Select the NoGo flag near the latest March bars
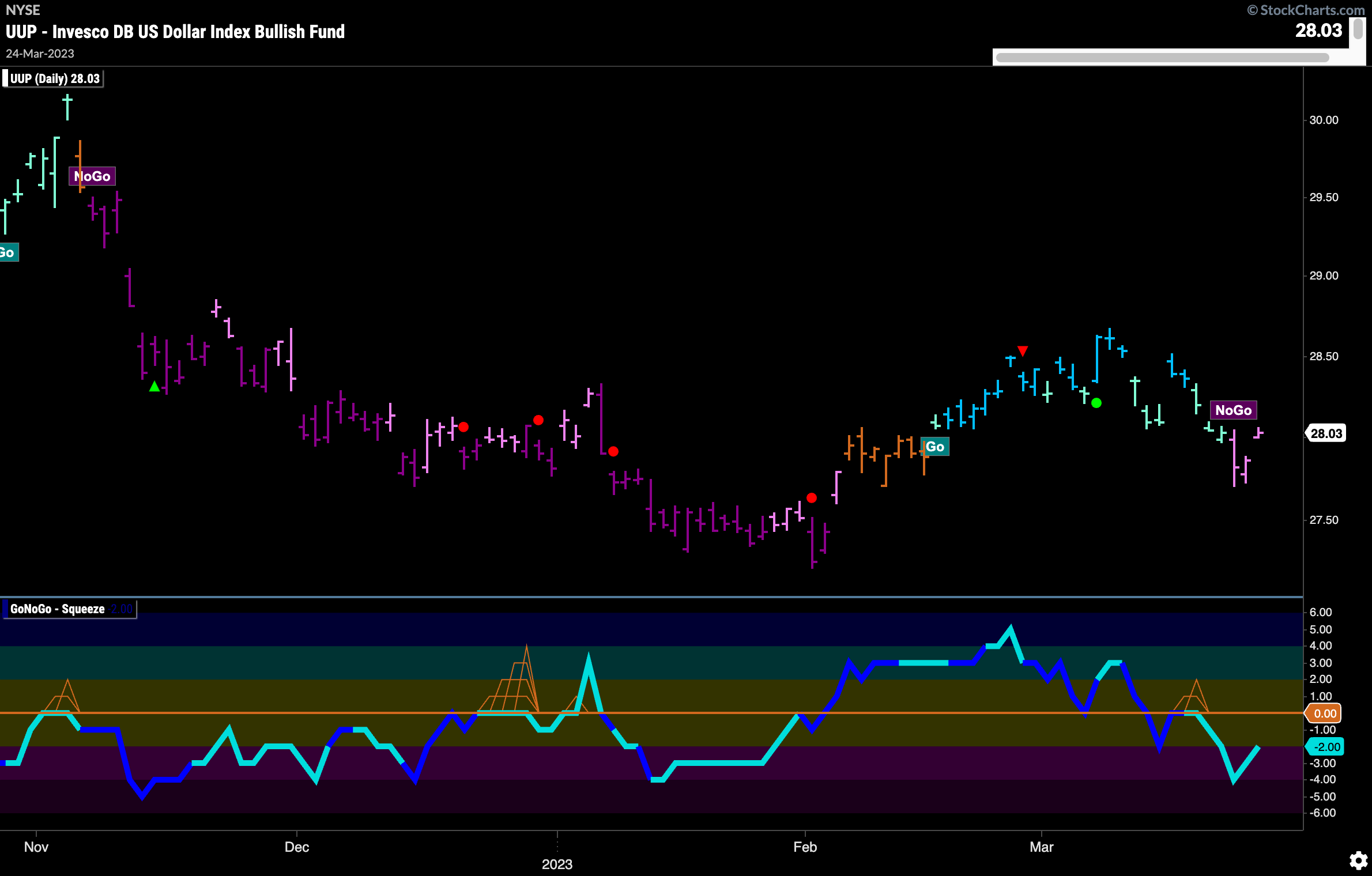The height and width of the screenshot is (876, 1372). (x=1233, y=410)
